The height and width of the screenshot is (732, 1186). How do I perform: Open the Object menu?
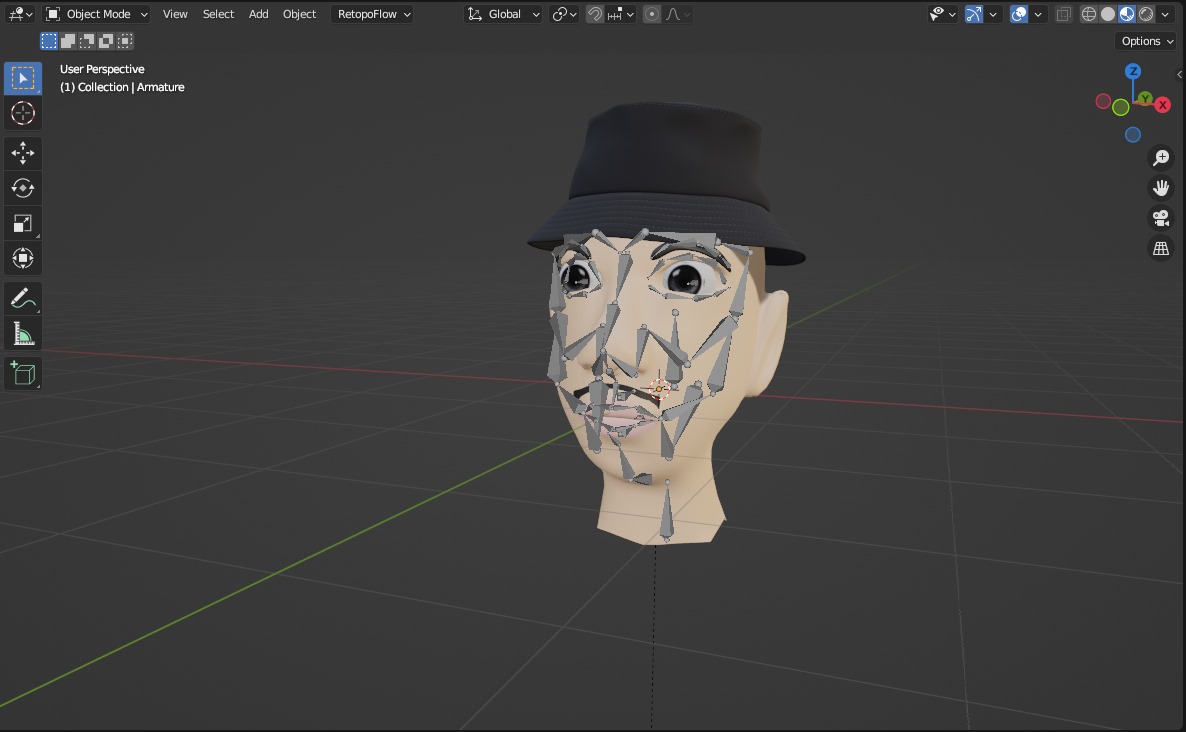tap(300, 14)
